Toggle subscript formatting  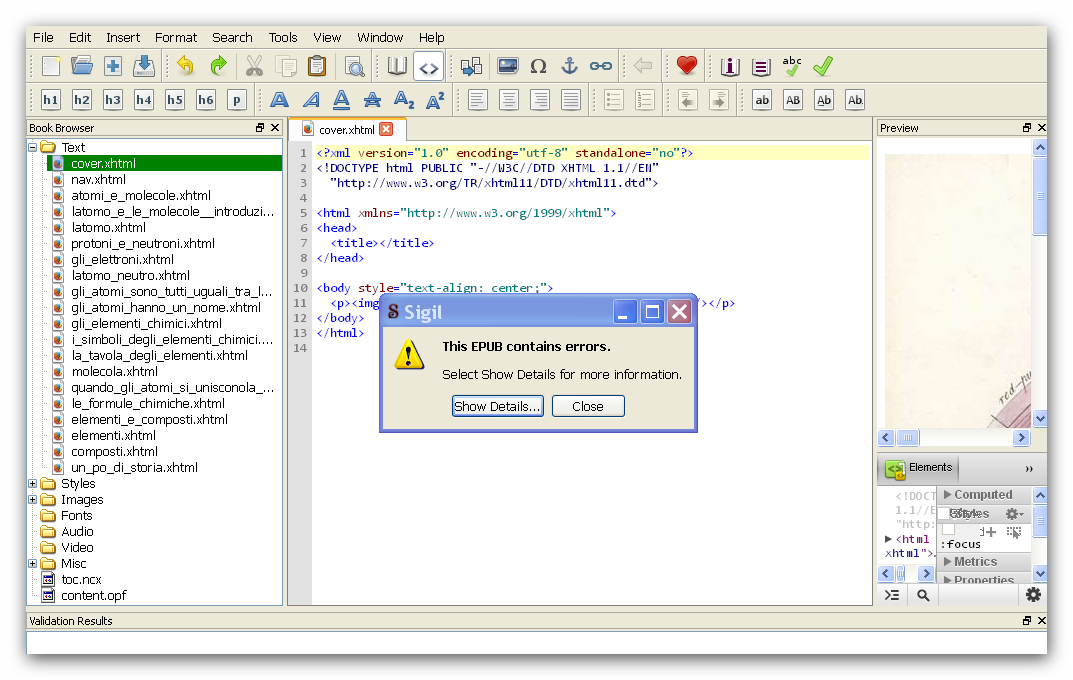tap(404, 100)
